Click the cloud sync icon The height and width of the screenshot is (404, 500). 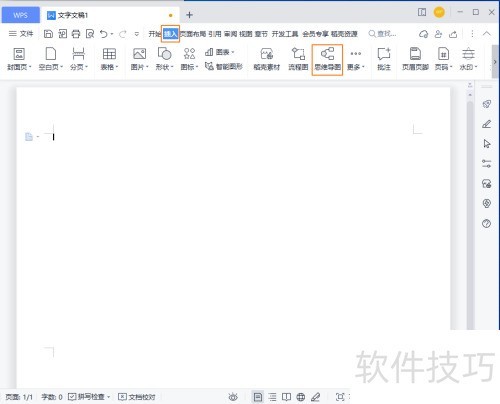pyautogui.click(x=424, y=34)
